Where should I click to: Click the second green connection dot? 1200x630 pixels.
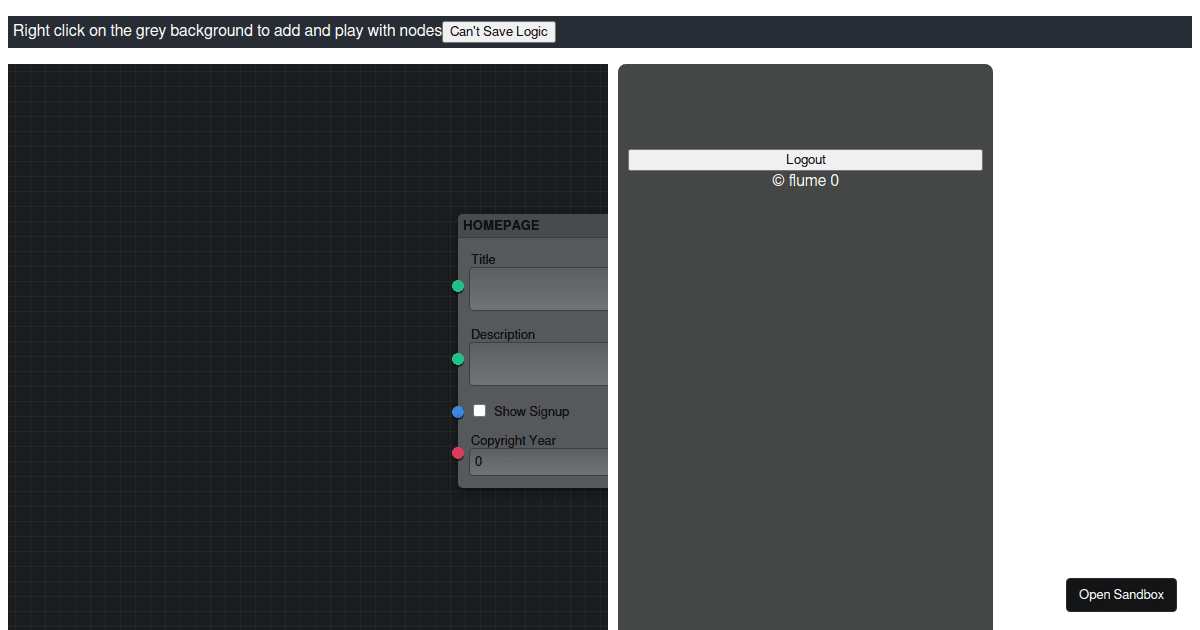458,359
